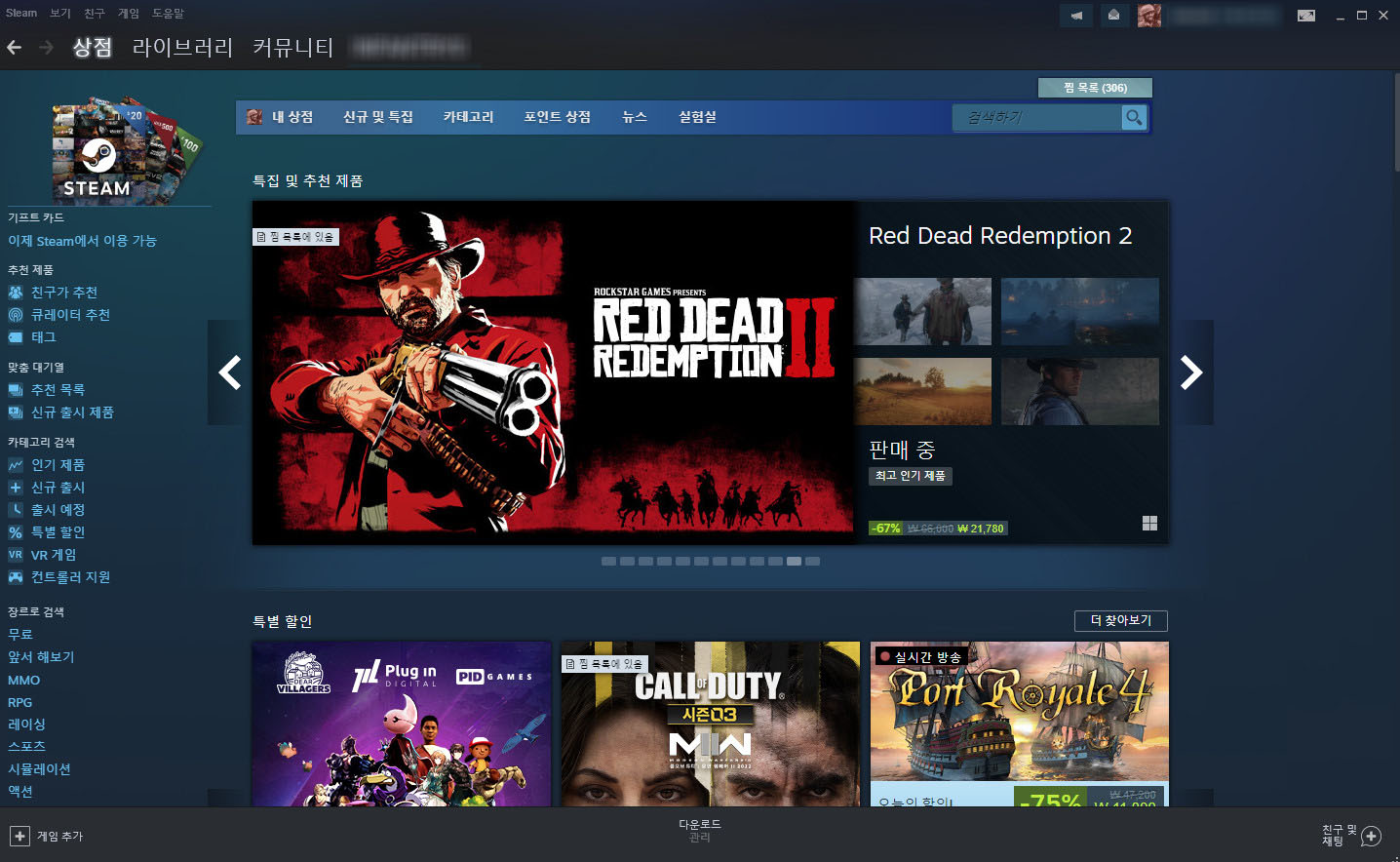Viewport: 1400px width, 862px height.
Task: Select the first carousel page dot
Action: click(608, 562)
